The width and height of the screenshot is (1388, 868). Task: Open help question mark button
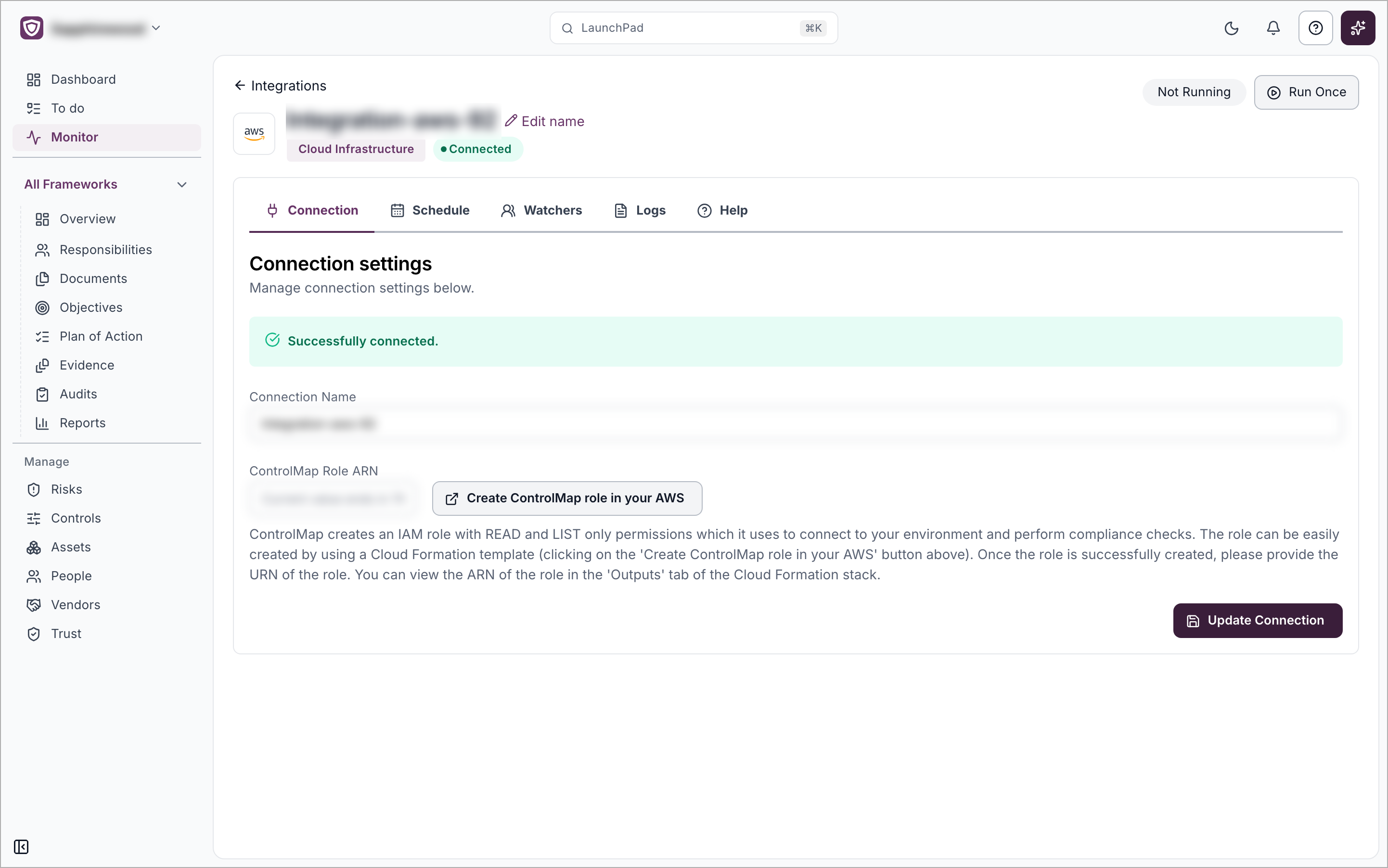(1315, 28)
